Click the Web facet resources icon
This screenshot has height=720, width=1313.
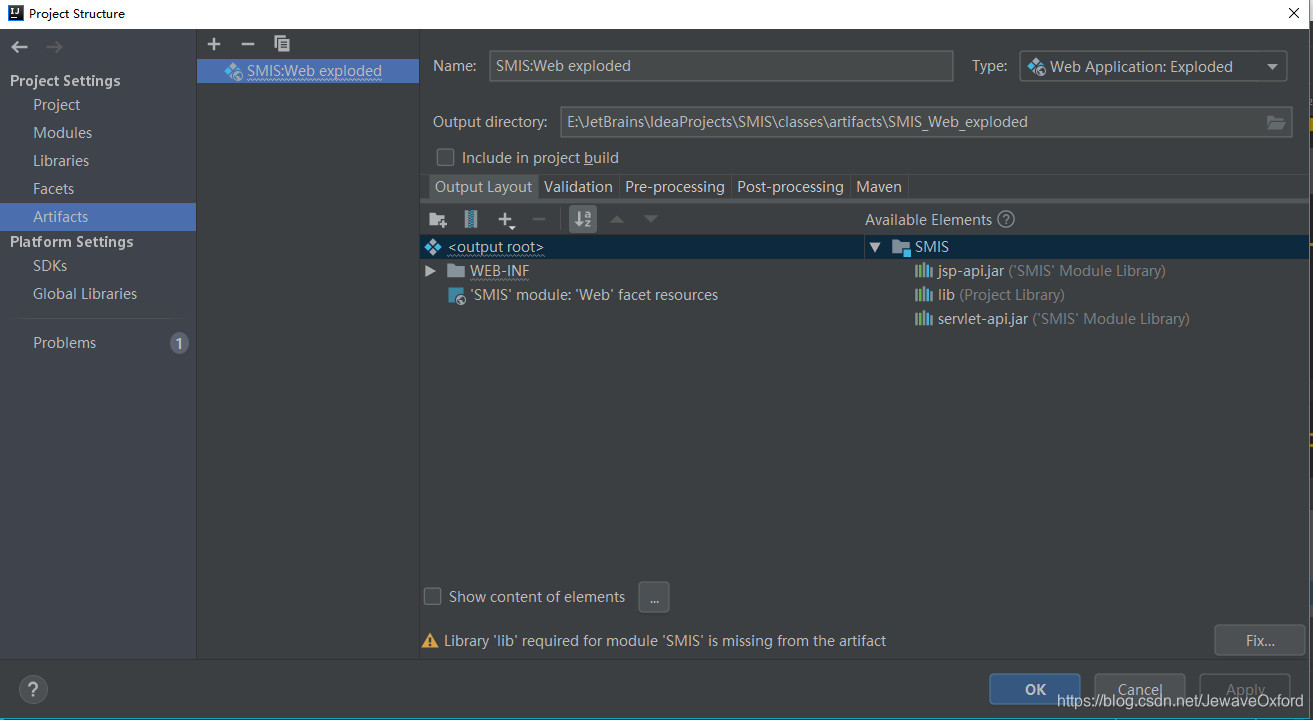(456, 296)
